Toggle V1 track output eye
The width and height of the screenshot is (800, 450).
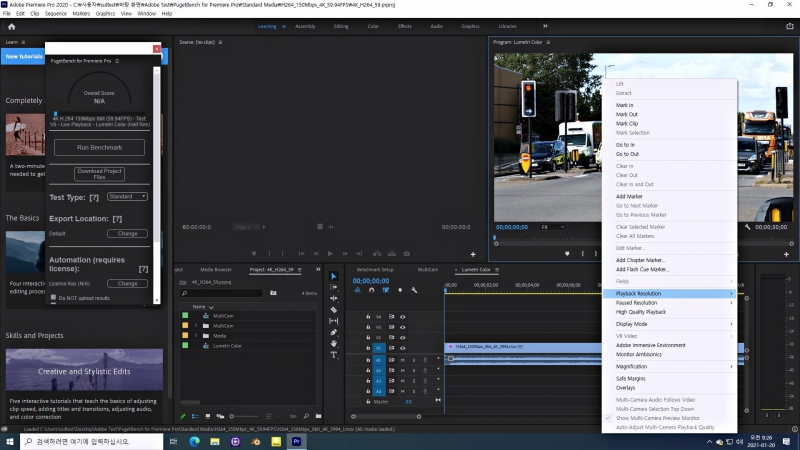click(403, 348)
